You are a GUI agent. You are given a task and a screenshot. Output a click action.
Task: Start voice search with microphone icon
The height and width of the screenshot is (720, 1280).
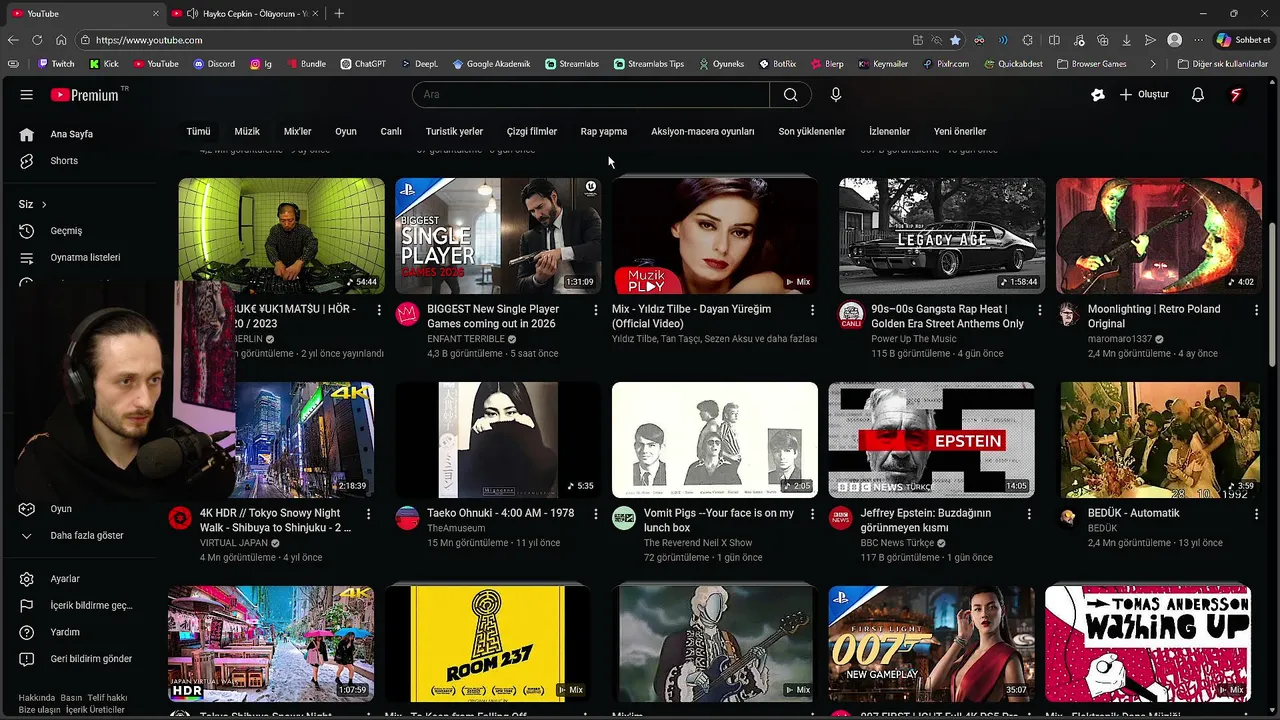(x=836, y=95)
